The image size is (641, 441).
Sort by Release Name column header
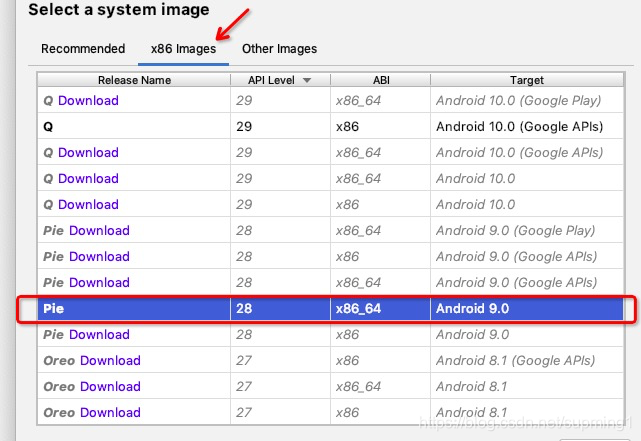click(x=134, y=80)
